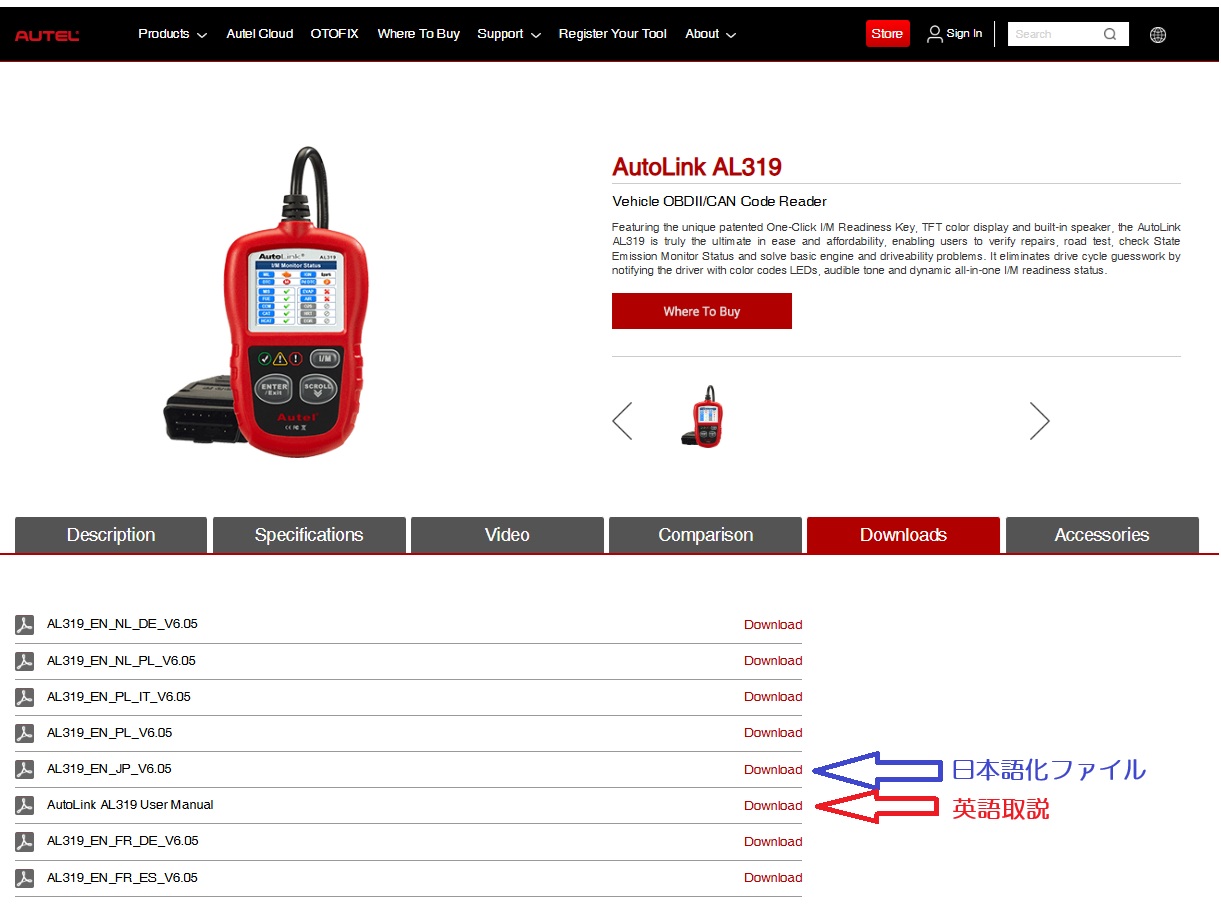This screenshot has height=916, width=1221.
Task: Expand the Products menu
Action: (172, 34)
